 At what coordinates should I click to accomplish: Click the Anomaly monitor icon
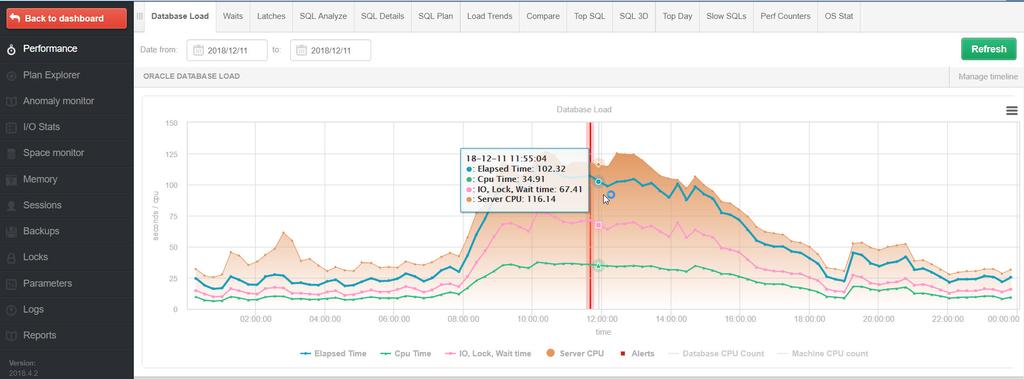point(11,102)
